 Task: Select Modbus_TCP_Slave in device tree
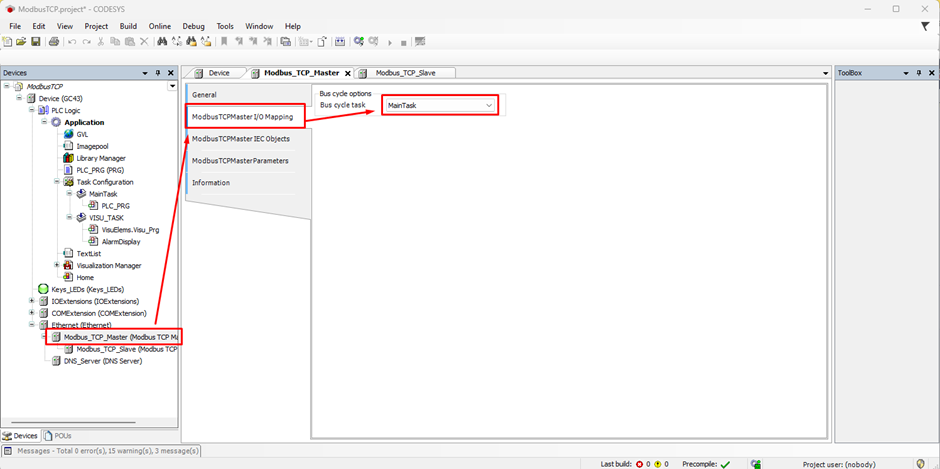pos(126,348)
